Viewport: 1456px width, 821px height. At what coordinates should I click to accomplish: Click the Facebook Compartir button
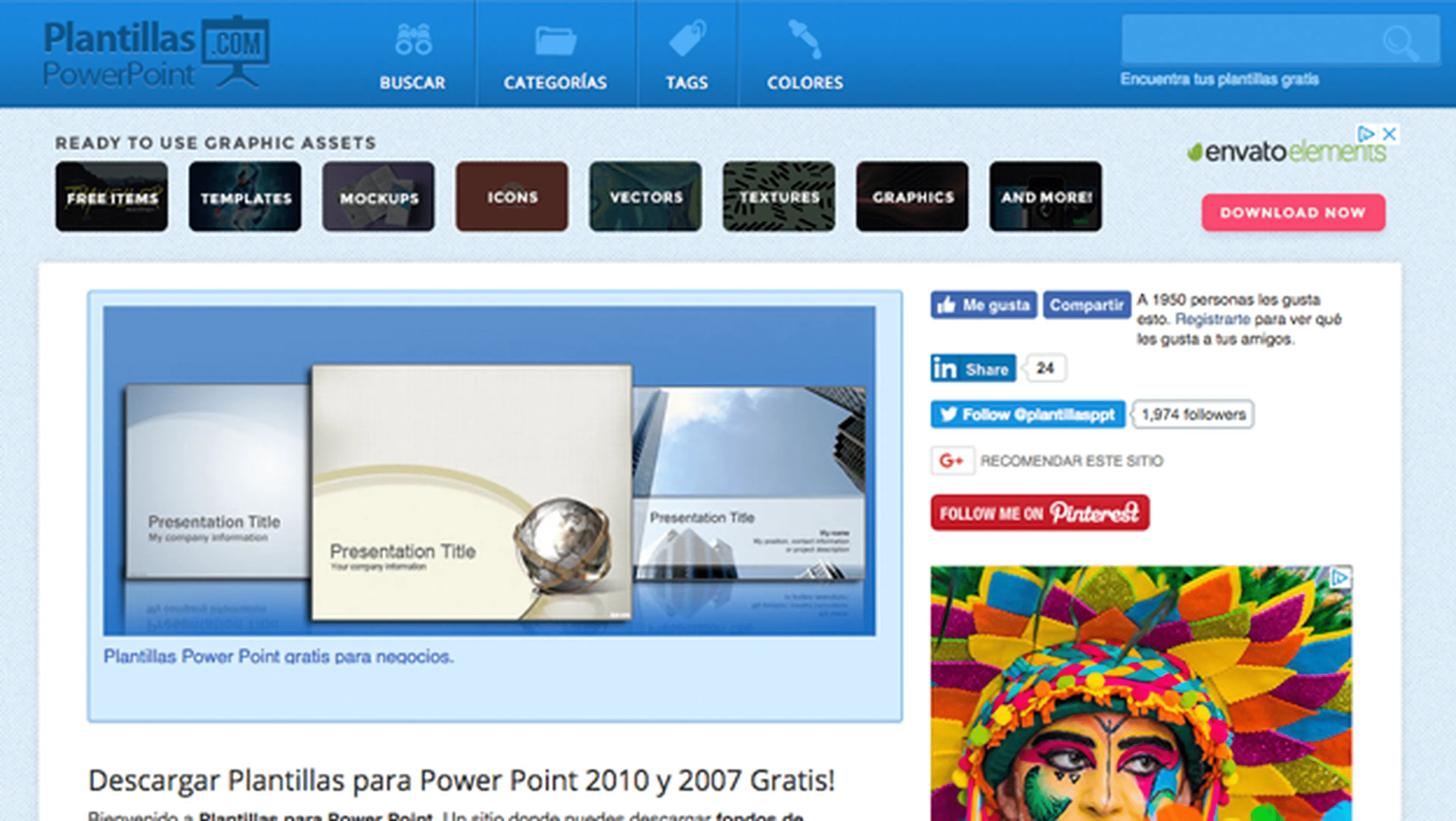[x=1086, y=305]
